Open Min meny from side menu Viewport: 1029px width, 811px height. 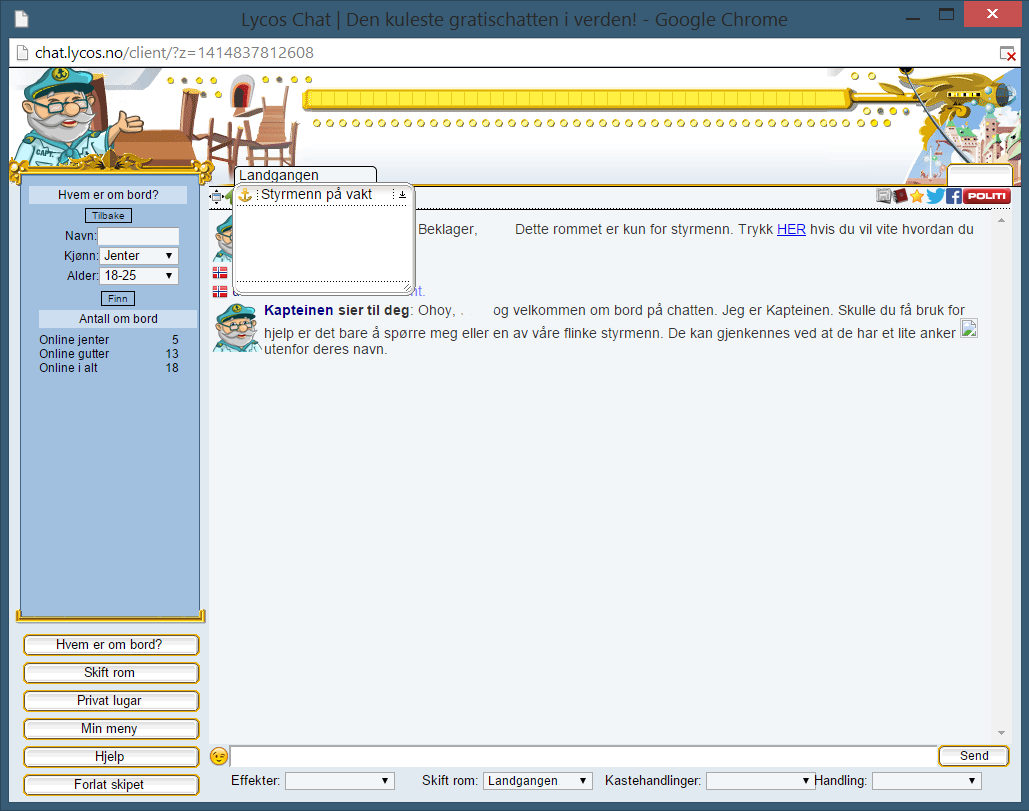[111, 729]
